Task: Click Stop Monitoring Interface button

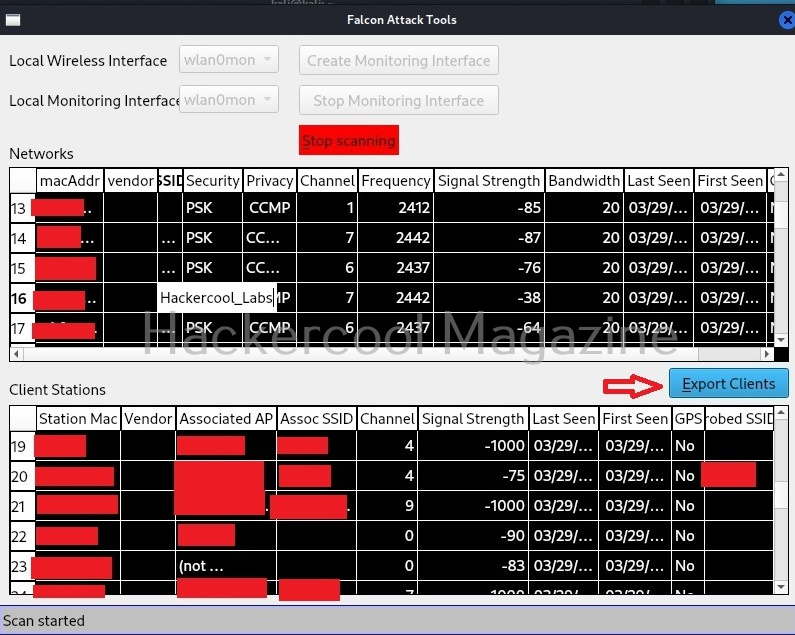Action: [399, 100]
